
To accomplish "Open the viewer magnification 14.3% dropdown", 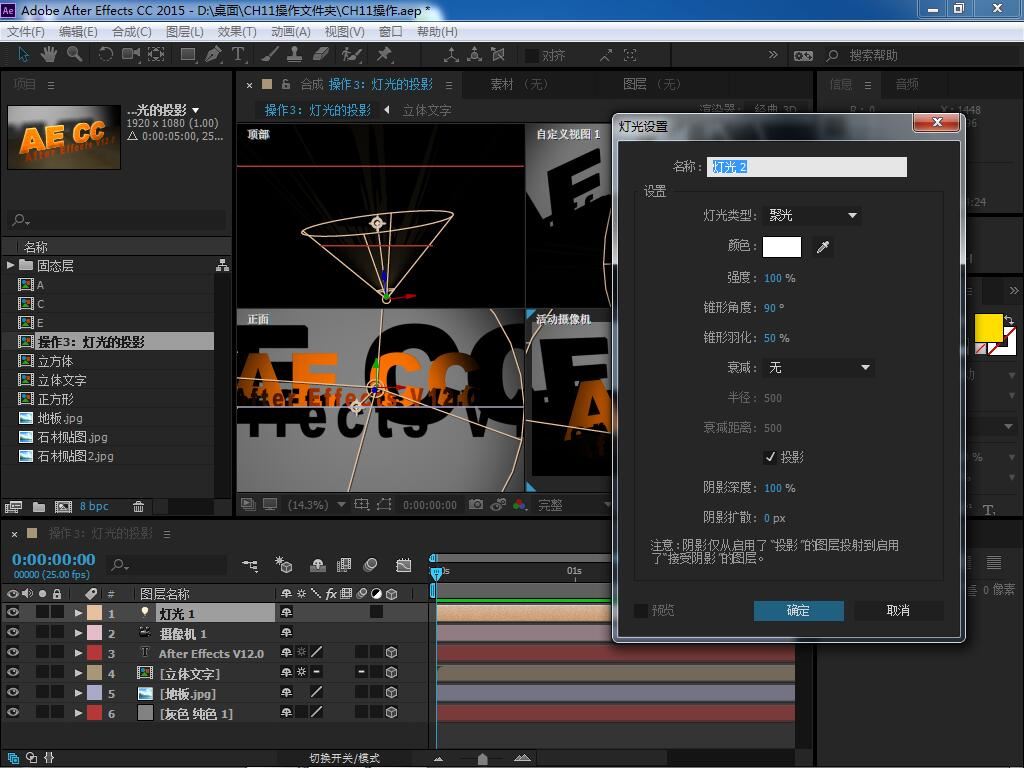I will 317,505.
